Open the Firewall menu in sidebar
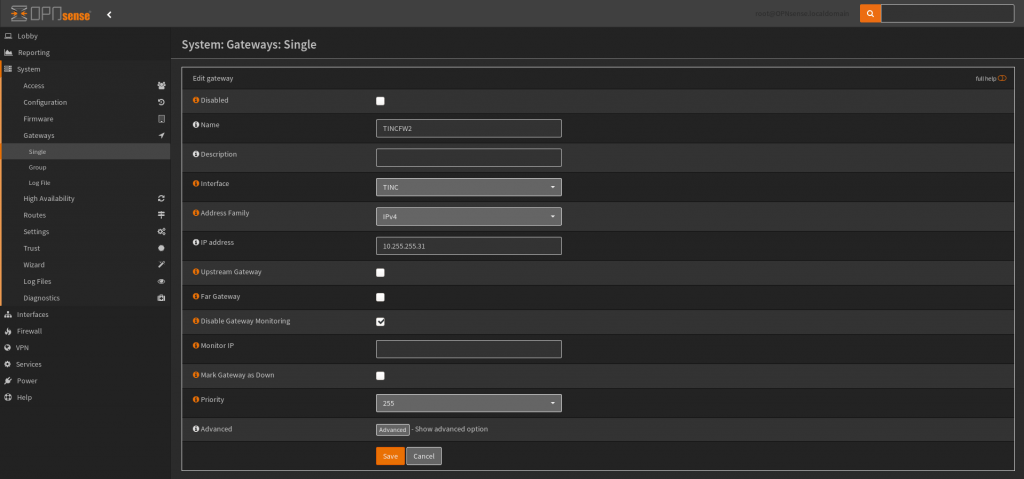The height and width of the screenshot is (479, 1024). click(30, 331)
